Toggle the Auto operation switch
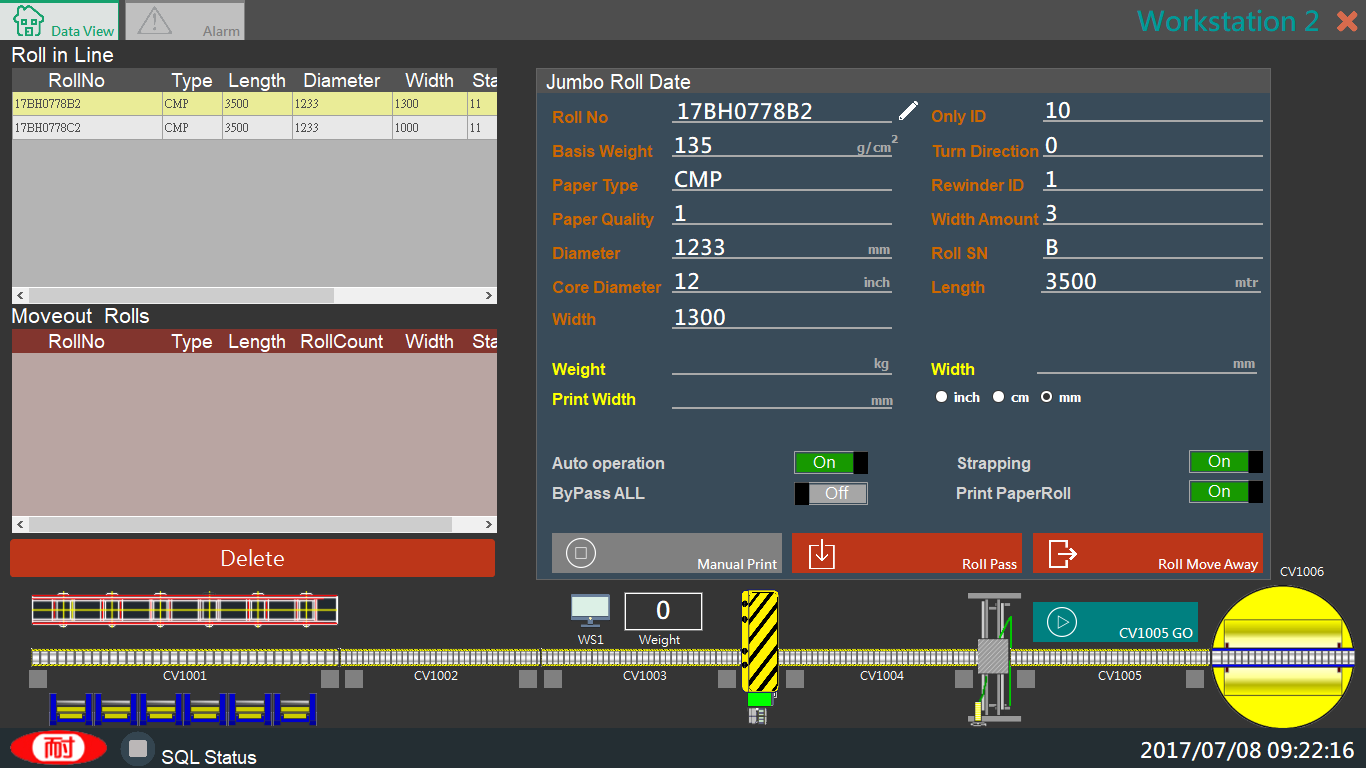The image size is (1366, 768). pyautogui.click(x=830, y=463)
